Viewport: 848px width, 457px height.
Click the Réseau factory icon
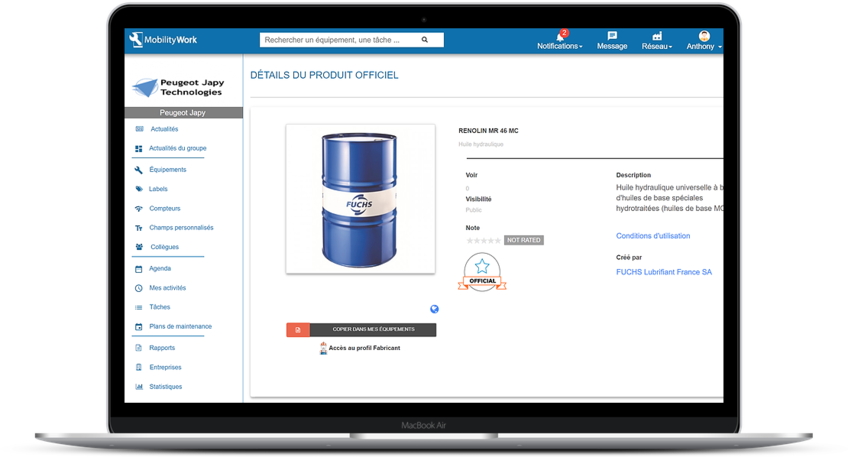[x=657, y=36]
